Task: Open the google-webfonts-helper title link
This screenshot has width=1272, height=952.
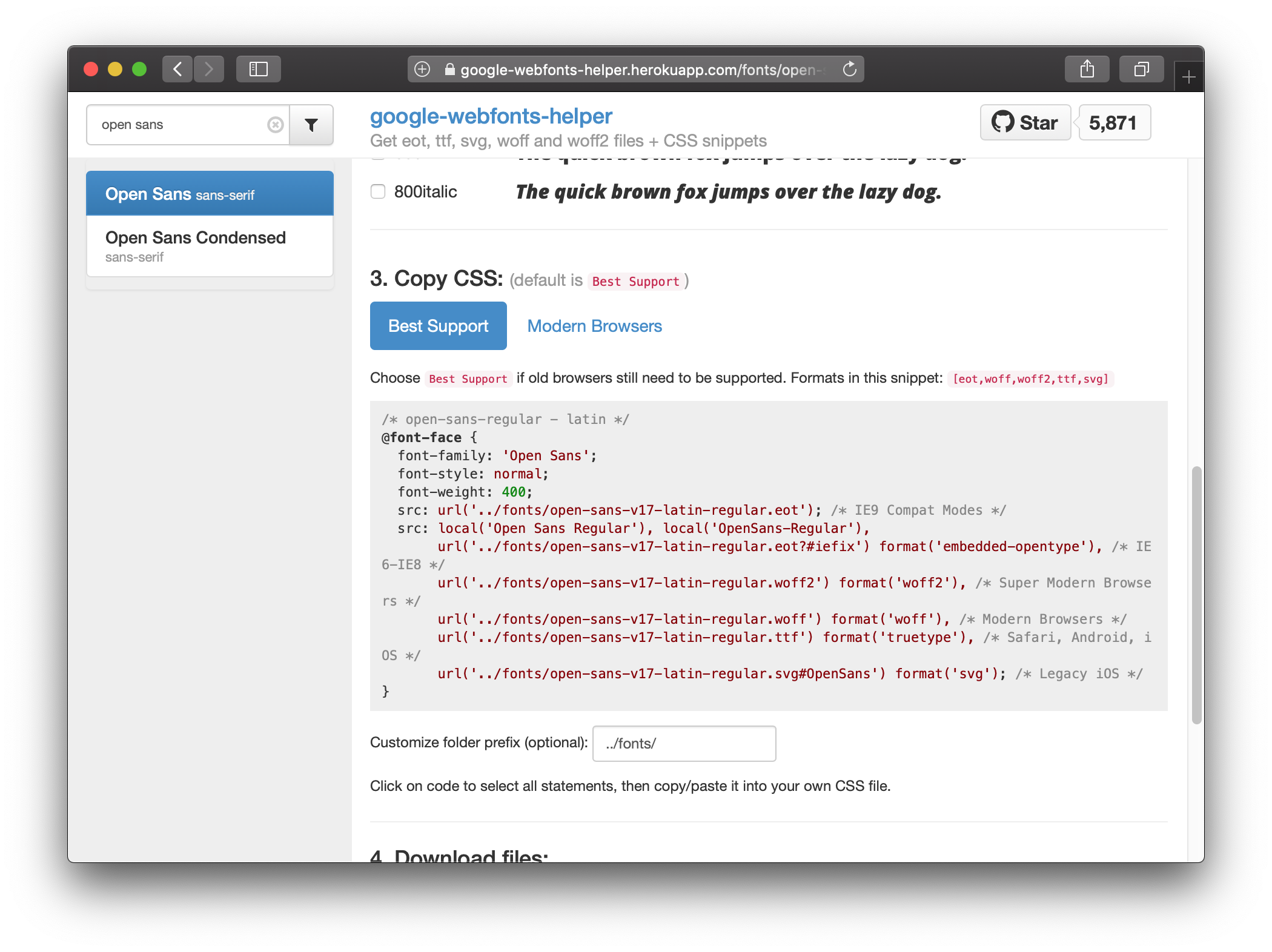Action: click(x=491, y=116)
